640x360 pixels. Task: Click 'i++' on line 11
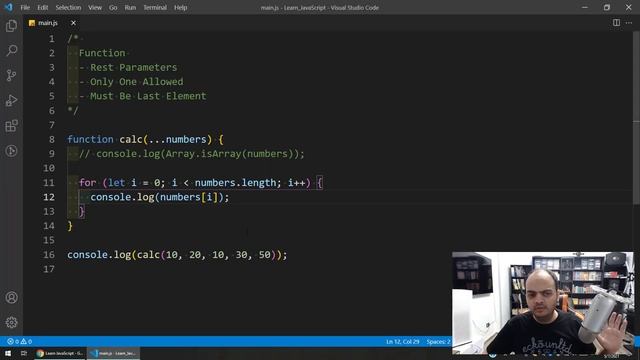(x=296, y=182)
